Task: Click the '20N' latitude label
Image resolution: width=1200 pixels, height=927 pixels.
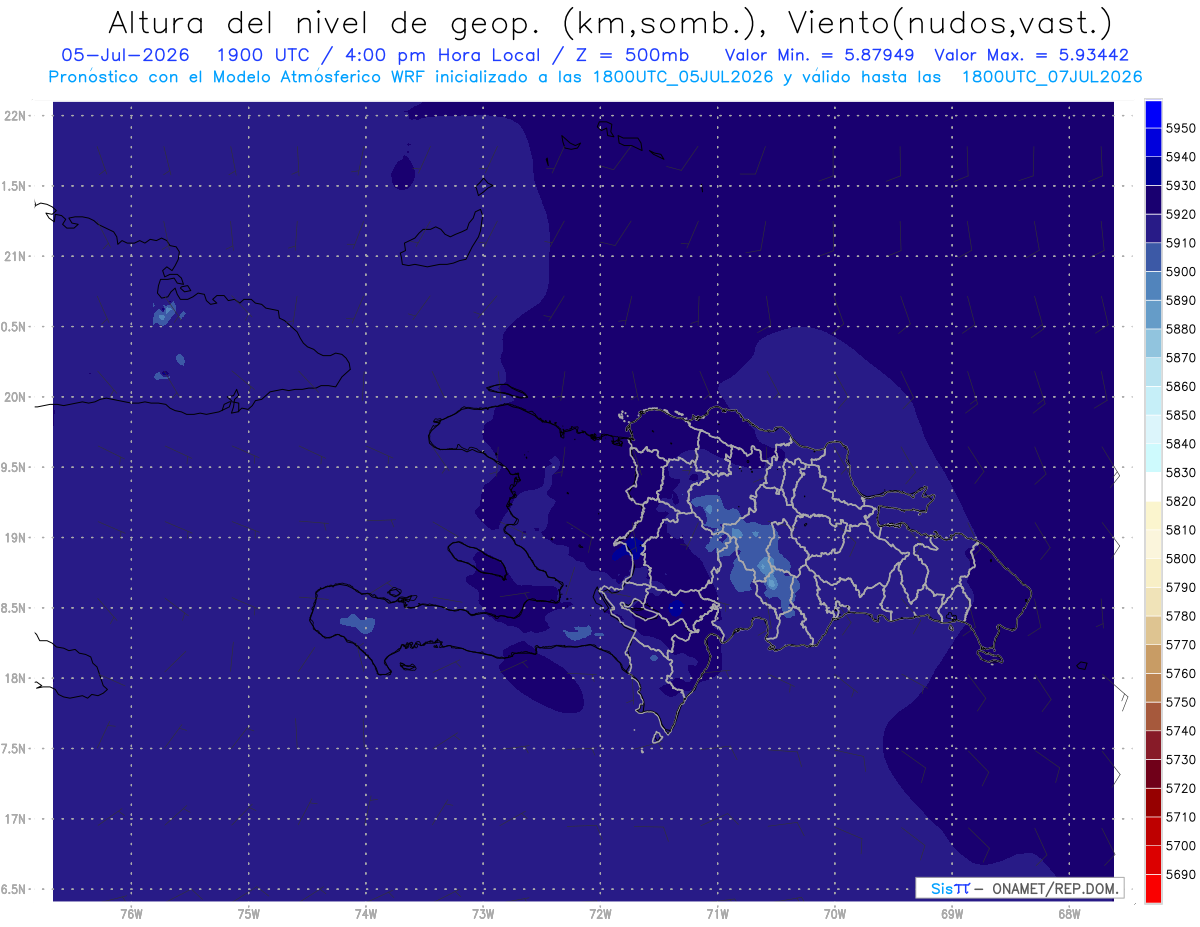Action: [15, 397]
